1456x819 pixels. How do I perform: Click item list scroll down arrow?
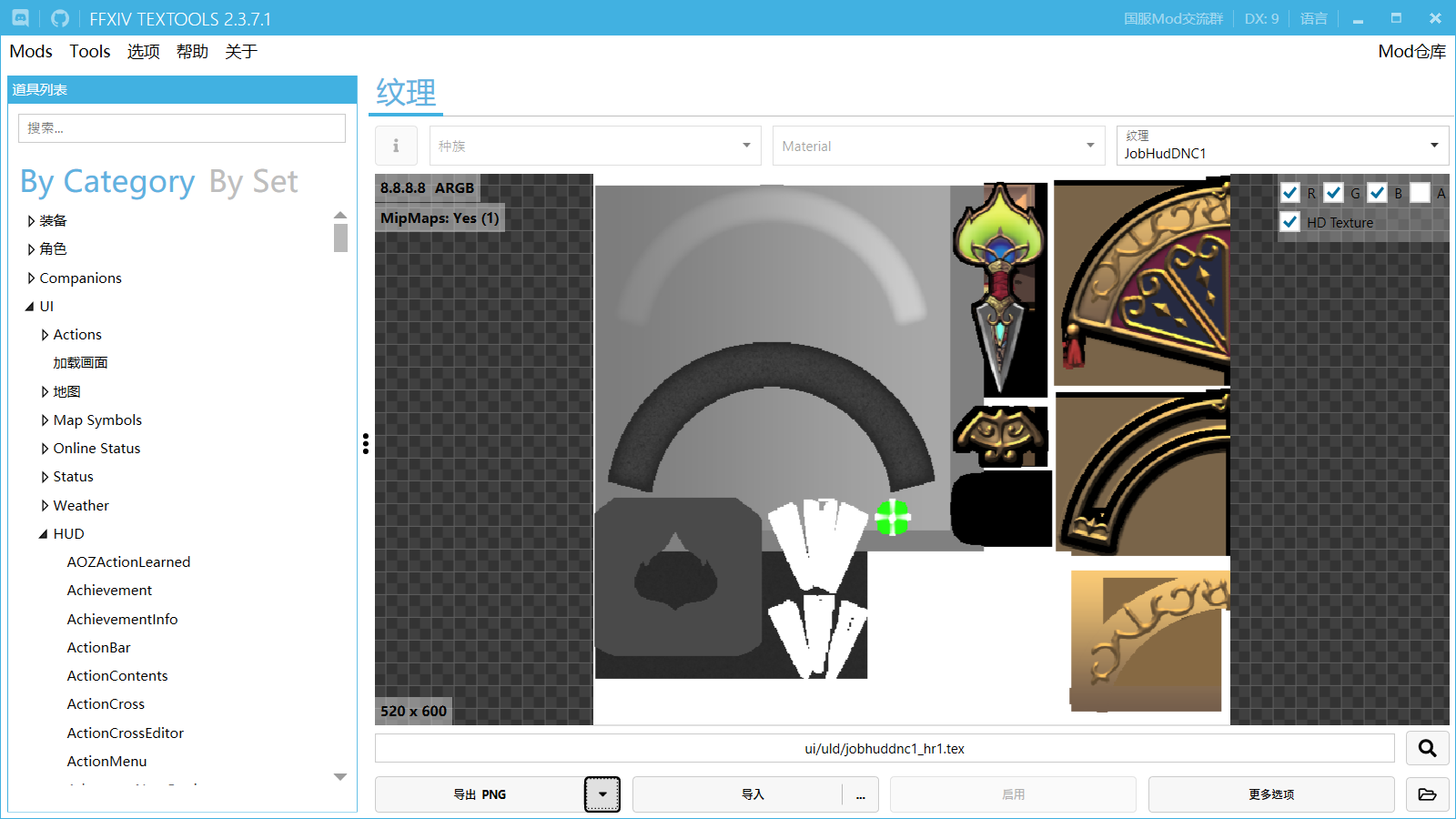[340, 777]
